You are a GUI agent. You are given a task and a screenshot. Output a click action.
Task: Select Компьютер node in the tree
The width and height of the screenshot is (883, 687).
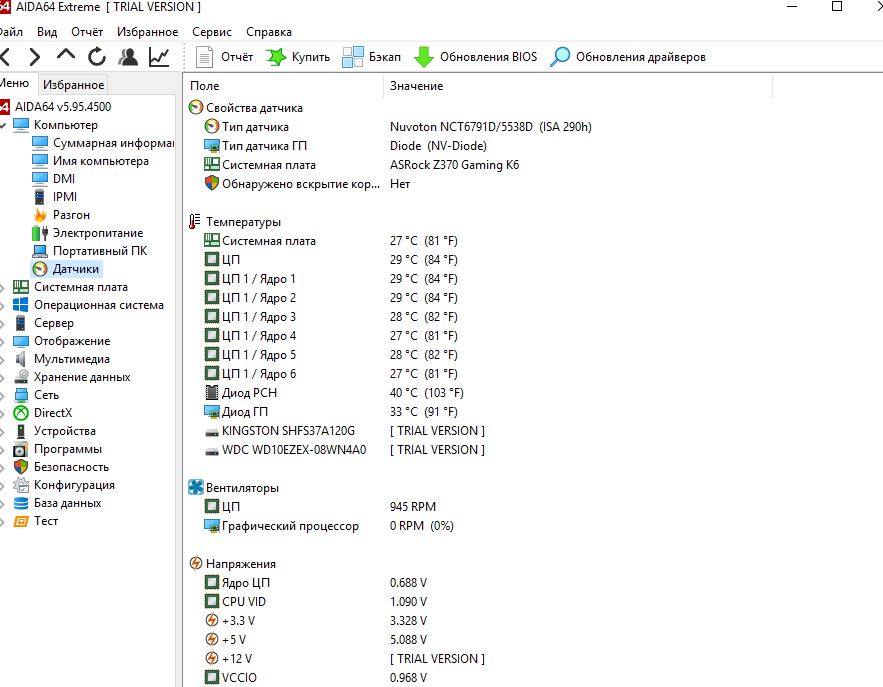point(65,124)
